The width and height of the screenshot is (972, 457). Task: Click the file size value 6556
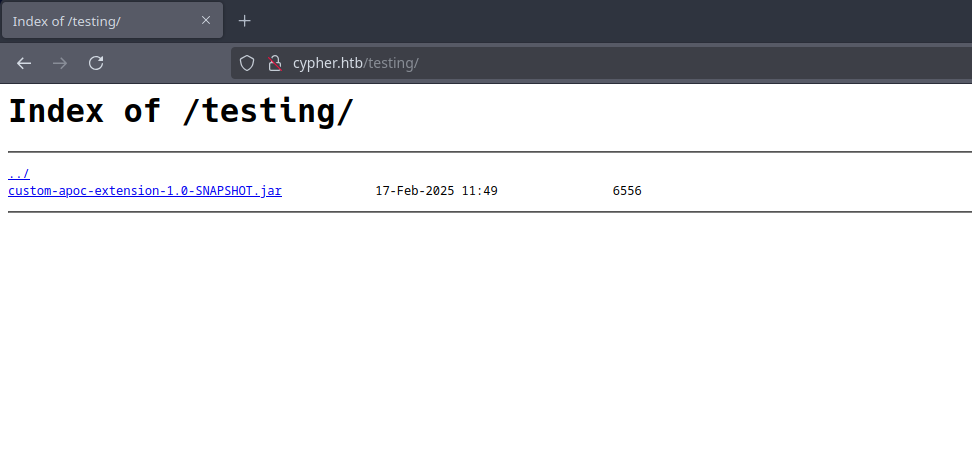click(x=627, y=190)
